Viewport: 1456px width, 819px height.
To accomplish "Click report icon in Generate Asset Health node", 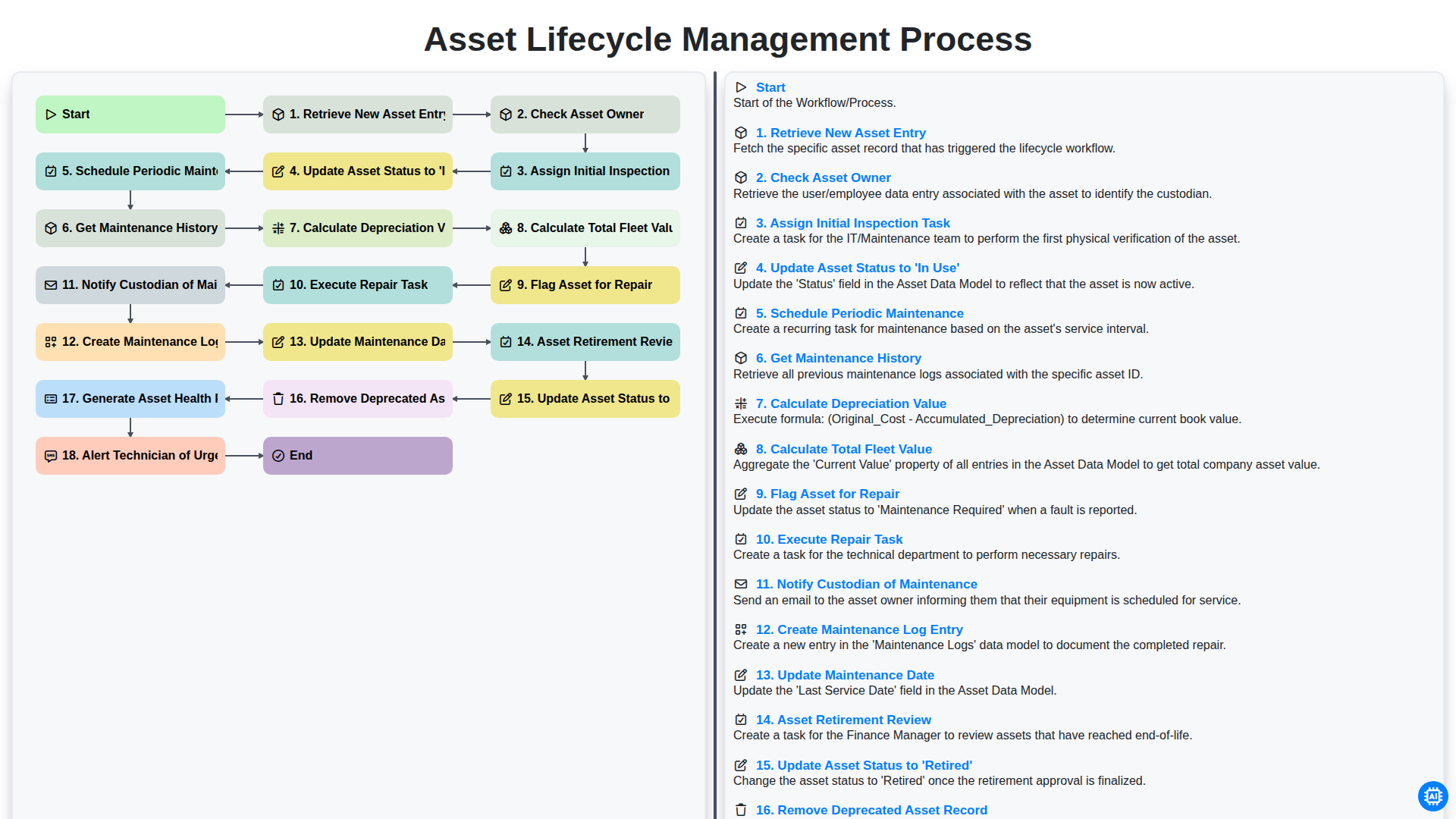I will (51, 399).
